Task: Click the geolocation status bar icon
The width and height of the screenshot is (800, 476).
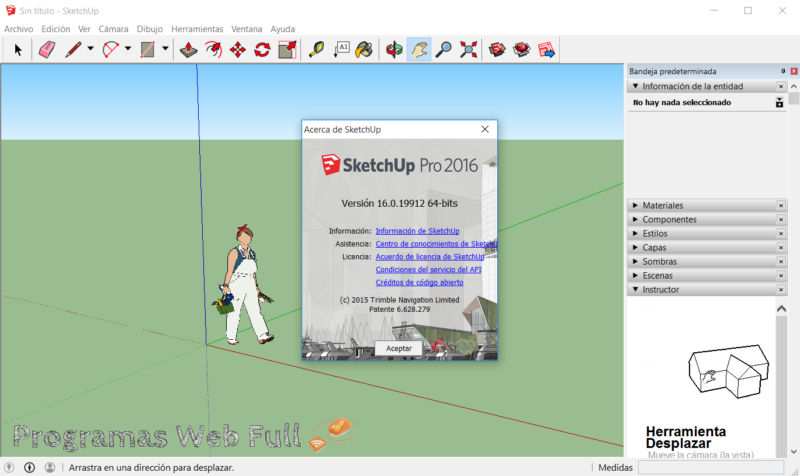Action: (x=9, y=467)
